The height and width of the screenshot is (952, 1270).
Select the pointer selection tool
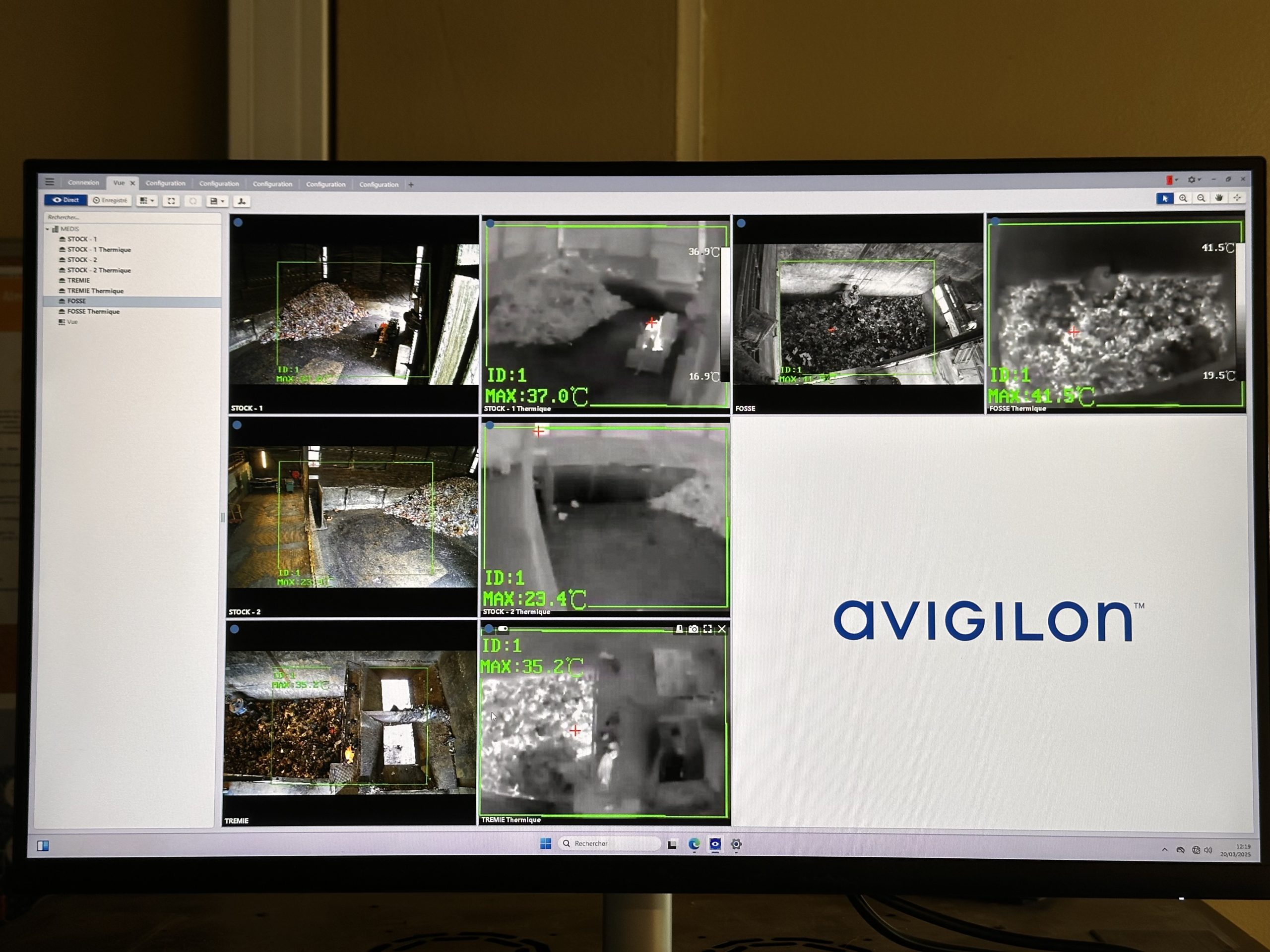1164,198
